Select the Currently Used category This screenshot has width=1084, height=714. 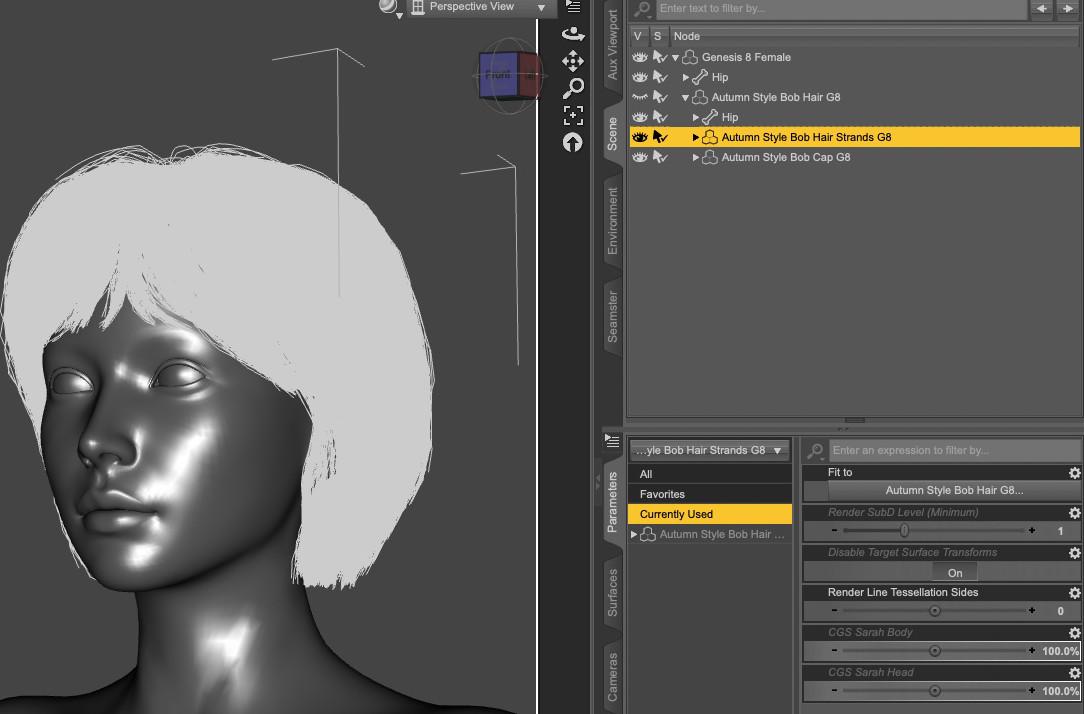point(710,514)
